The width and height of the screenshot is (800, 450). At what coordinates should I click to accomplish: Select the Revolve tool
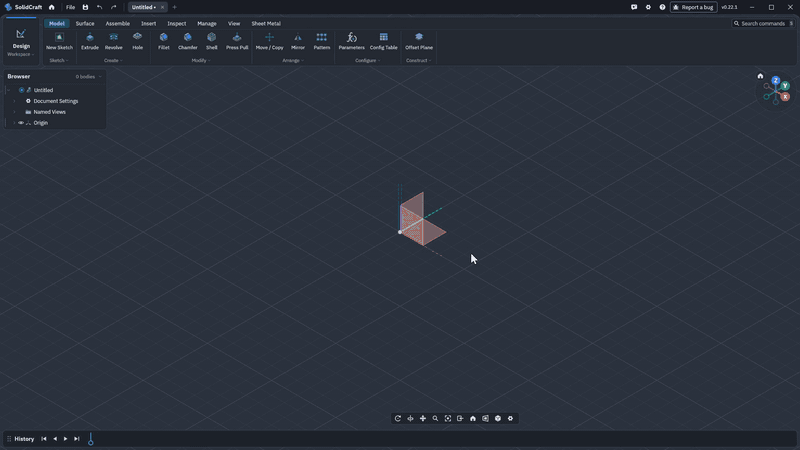click(x=113, y=41)
